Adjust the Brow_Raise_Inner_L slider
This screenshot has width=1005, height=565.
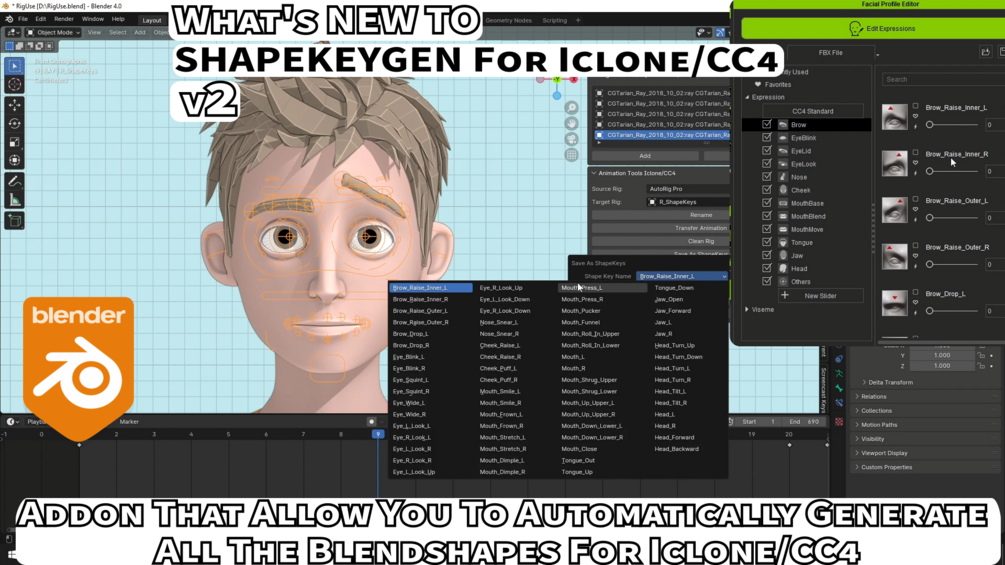pos(951,125)
